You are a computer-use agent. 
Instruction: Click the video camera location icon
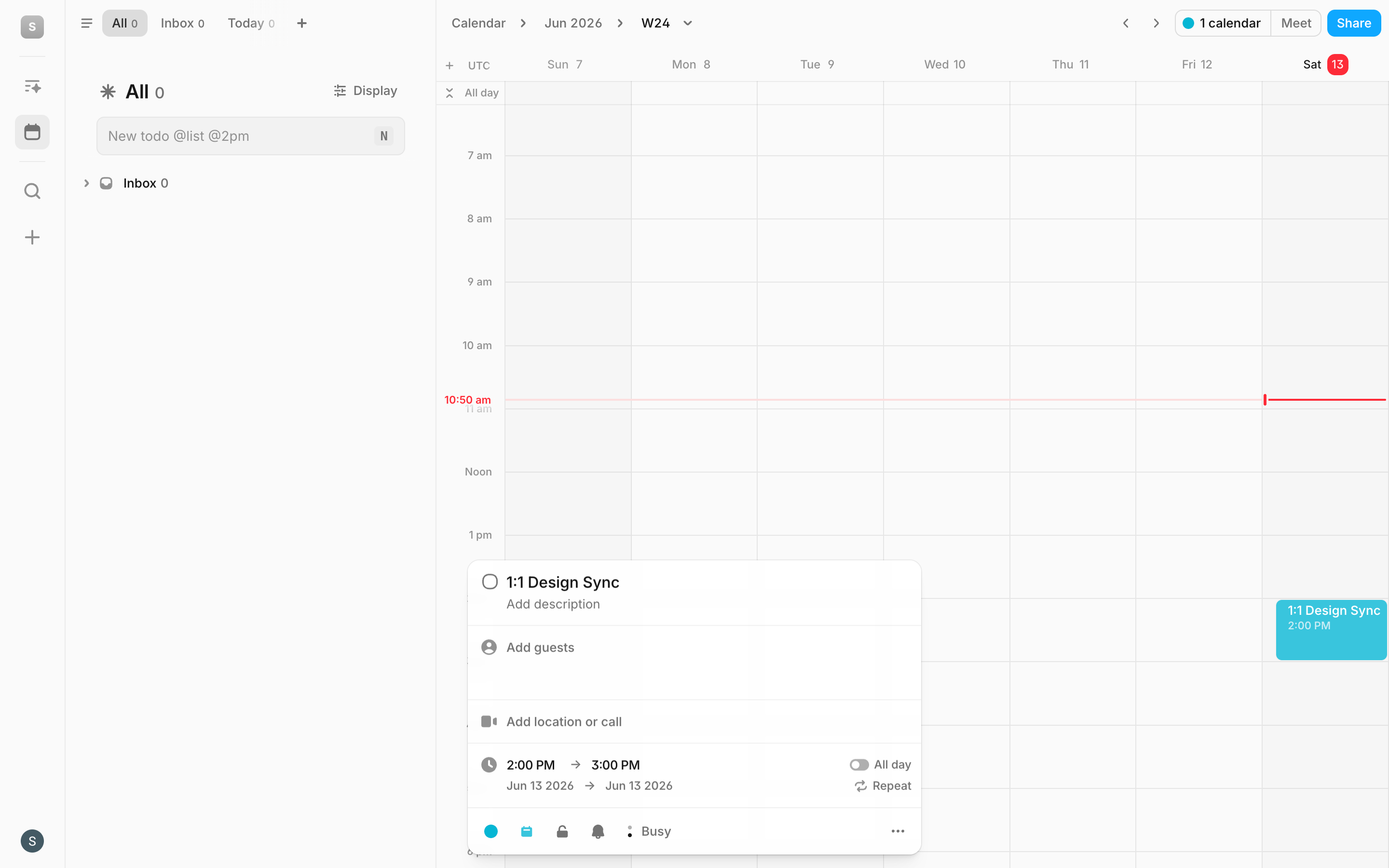coord(489,721)
